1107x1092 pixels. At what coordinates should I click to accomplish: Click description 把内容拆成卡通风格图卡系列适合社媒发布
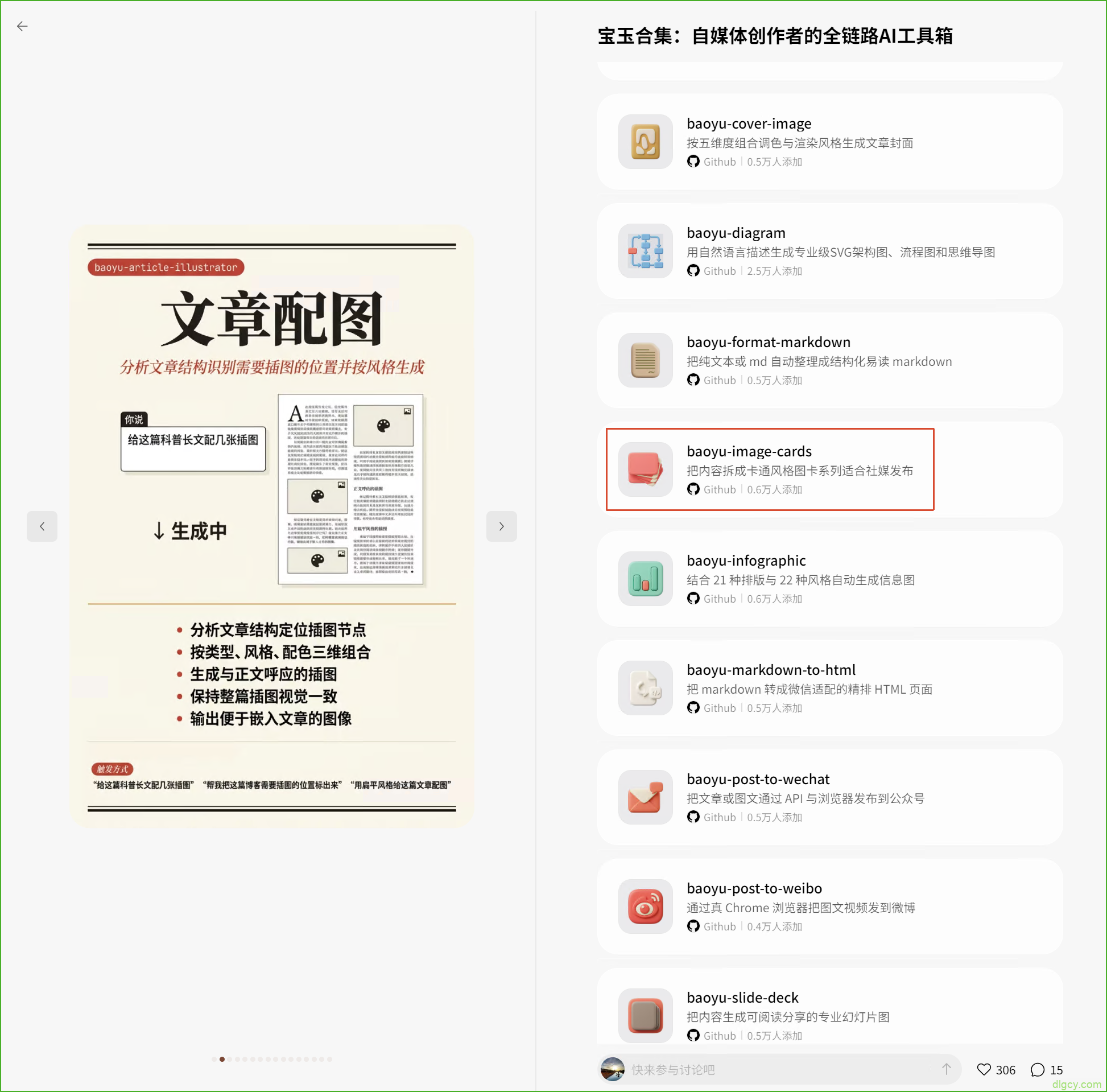(x=800, y=471)
